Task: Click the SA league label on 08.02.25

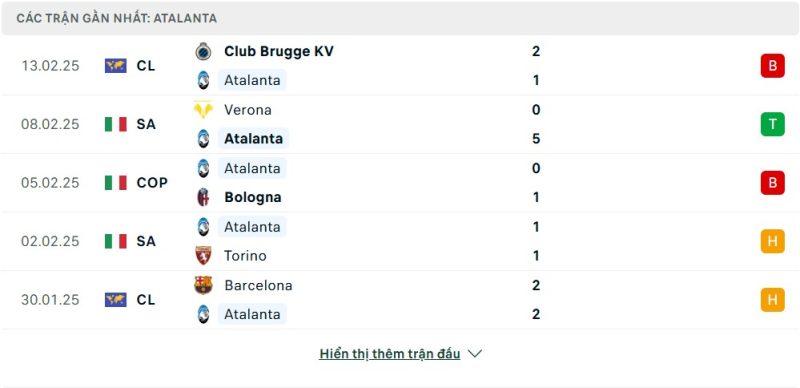Action: click(x=146, y=124)
